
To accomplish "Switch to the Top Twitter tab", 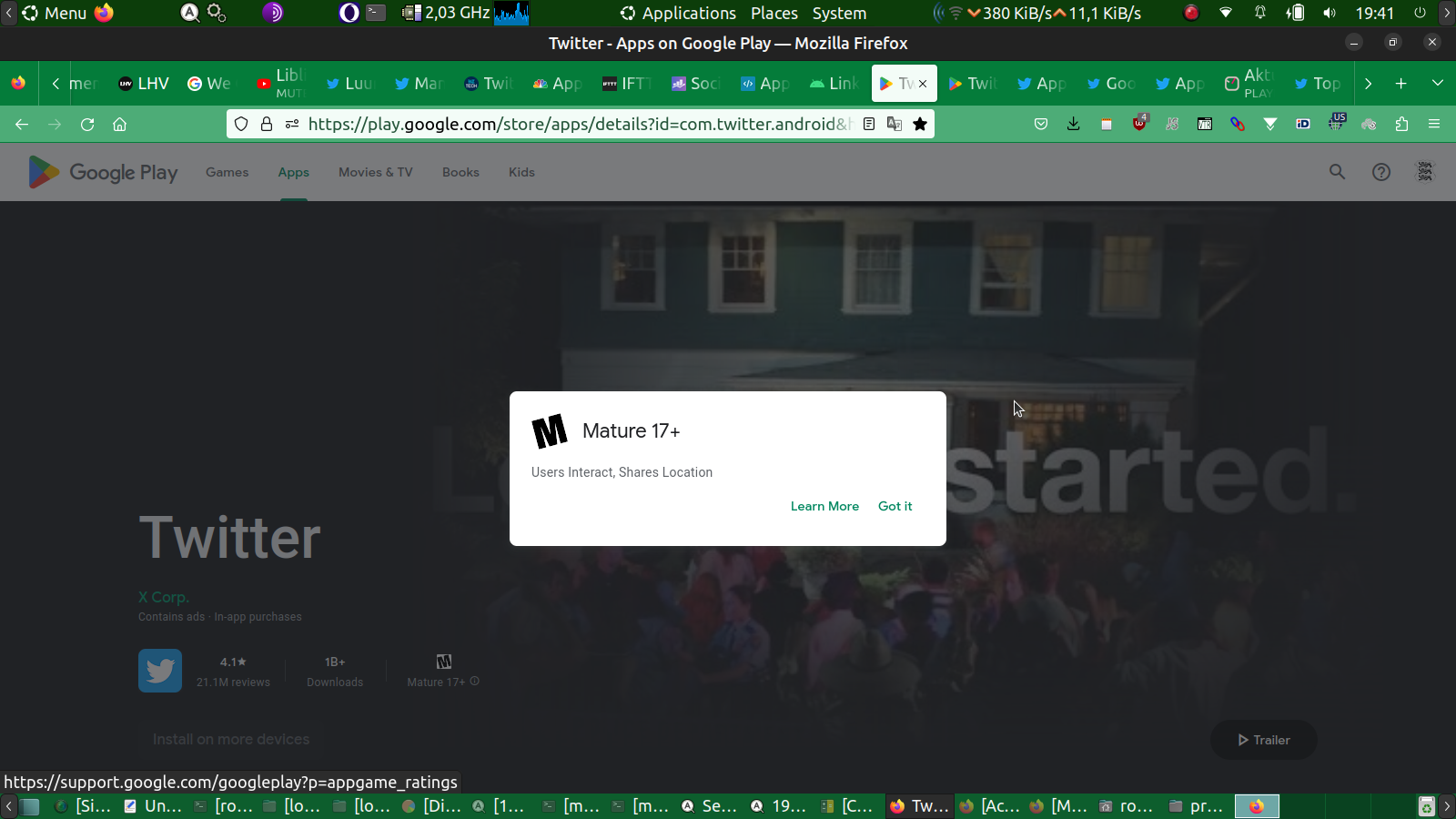I will [x=1317, y=84].
